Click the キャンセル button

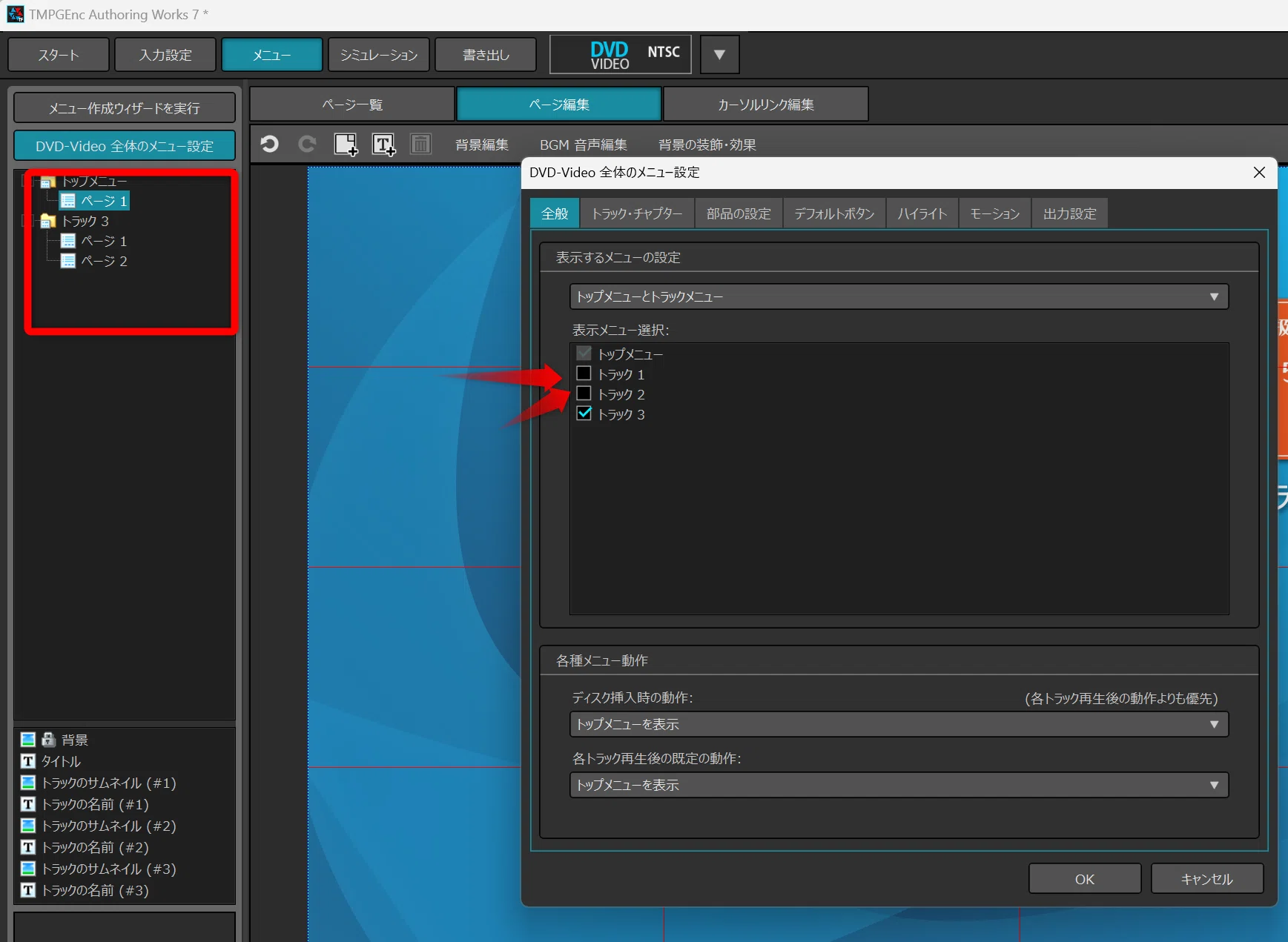pos(1207,879)
